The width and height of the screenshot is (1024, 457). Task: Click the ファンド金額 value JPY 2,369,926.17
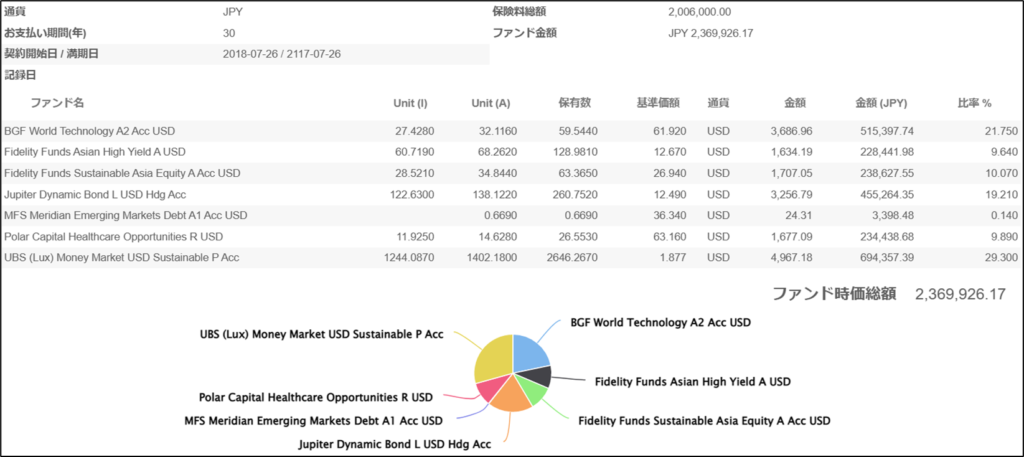coord(711,33)
